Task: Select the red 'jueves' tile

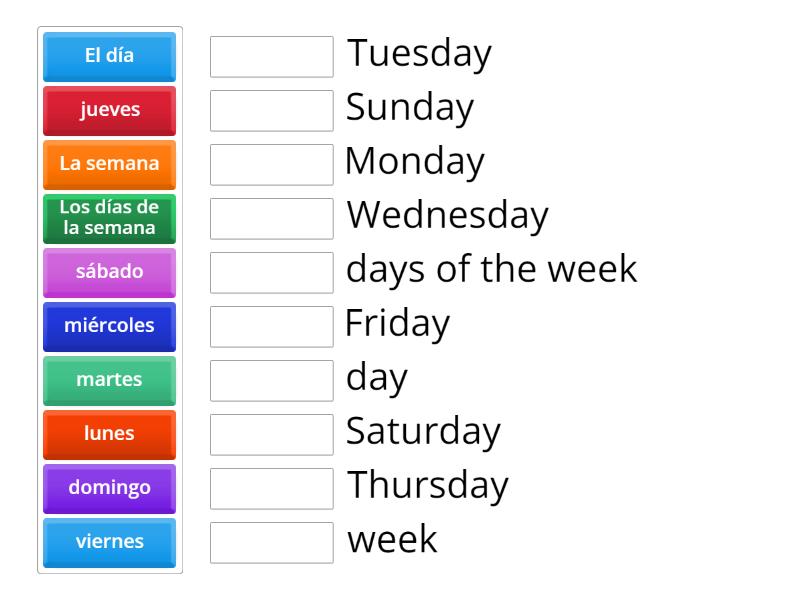Action: pos(109,110)
